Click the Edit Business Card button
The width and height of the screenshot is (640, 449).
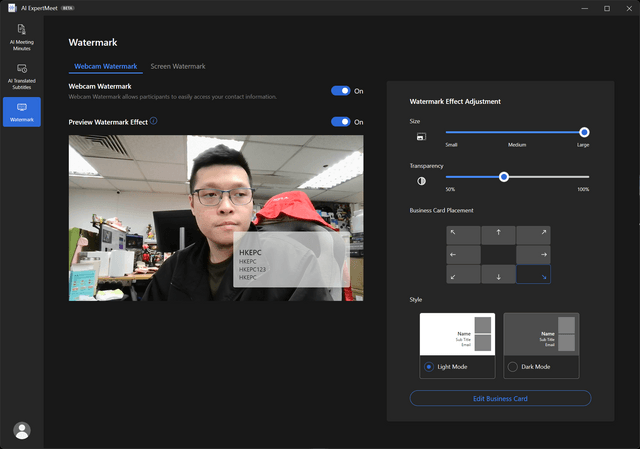click(x=500, y=398)
